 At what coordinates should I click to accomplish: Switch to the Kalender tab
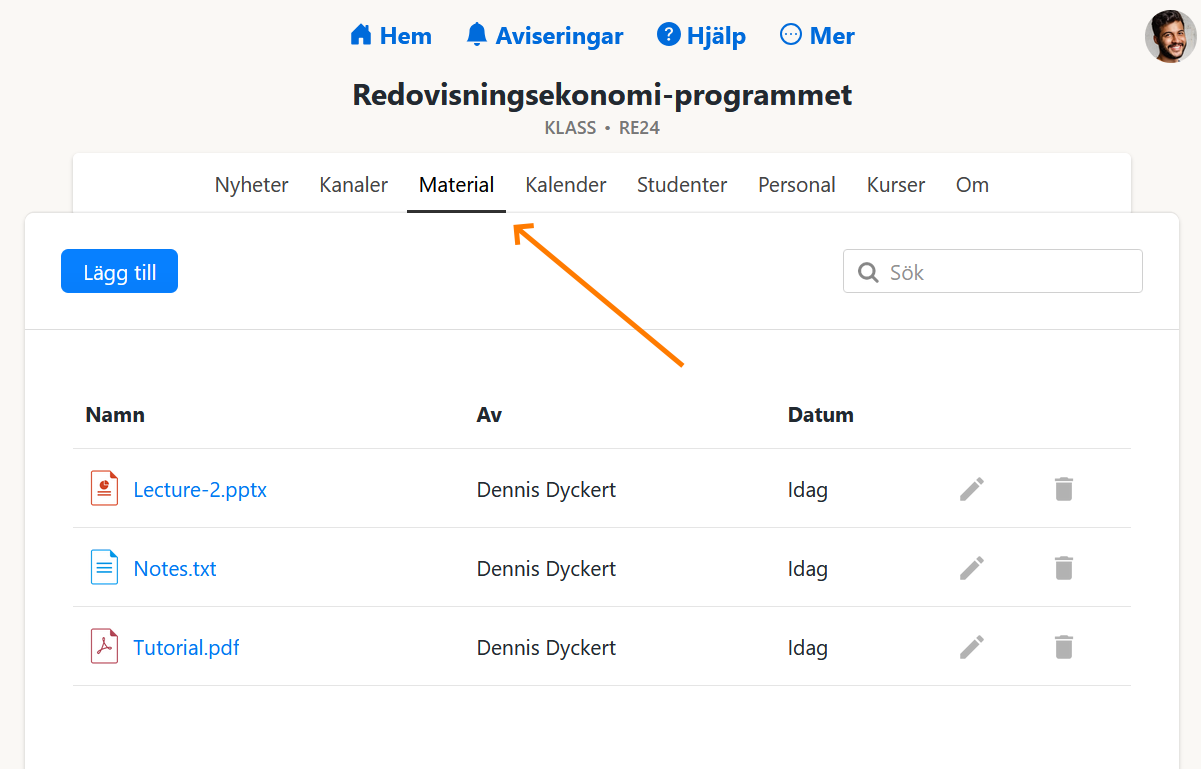point(566,185)
